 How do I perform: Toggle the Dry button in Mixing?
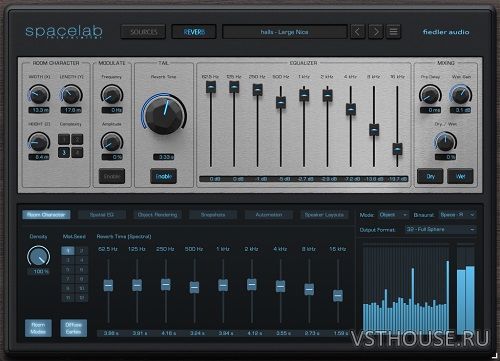point(430,176)
